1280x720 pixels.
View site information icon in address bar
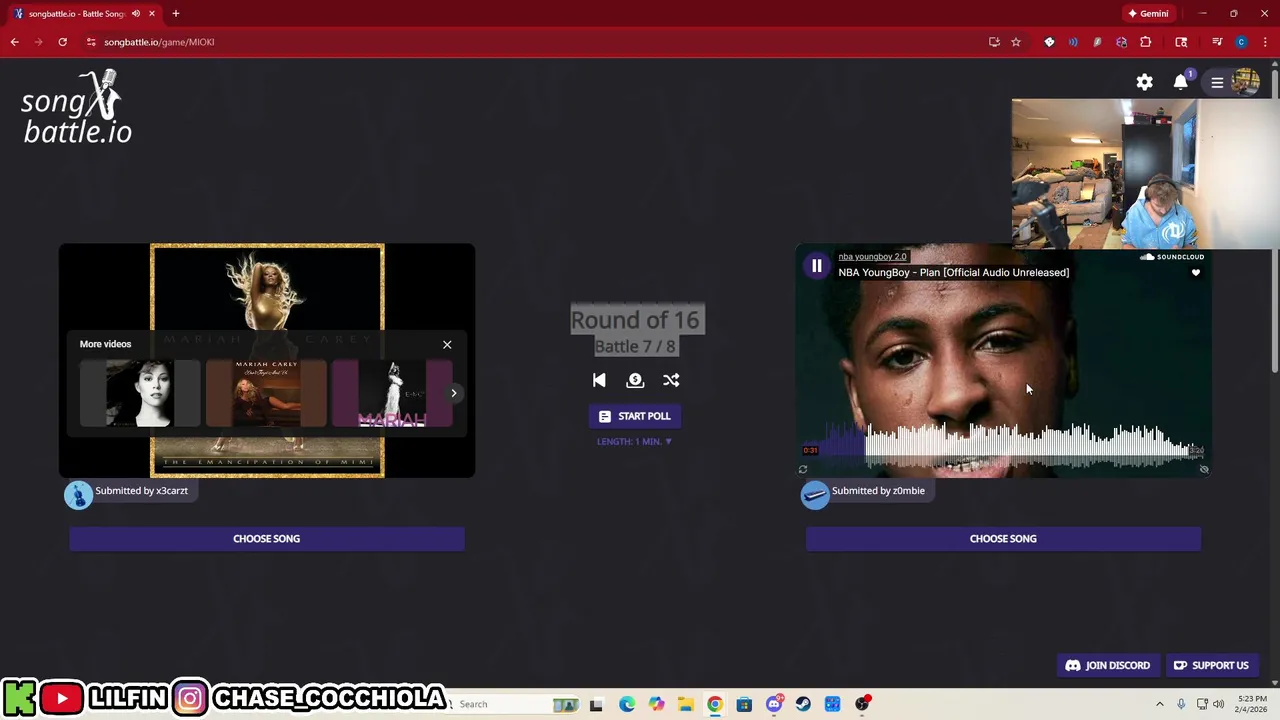click(x=91, y=42)
